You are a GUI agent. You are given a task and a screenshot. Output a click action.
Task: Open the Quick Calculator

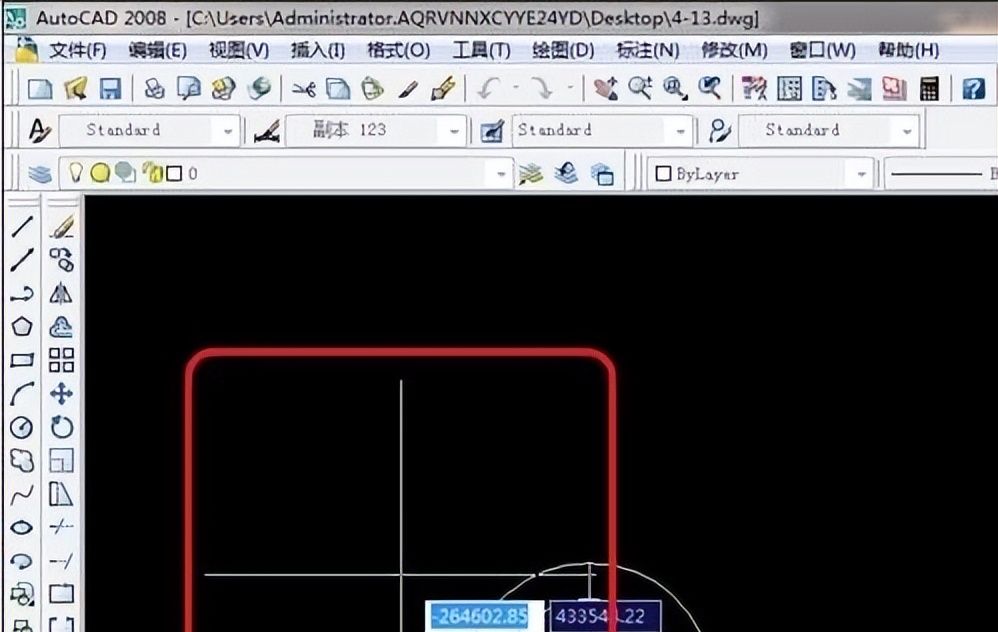click(930, 89)
